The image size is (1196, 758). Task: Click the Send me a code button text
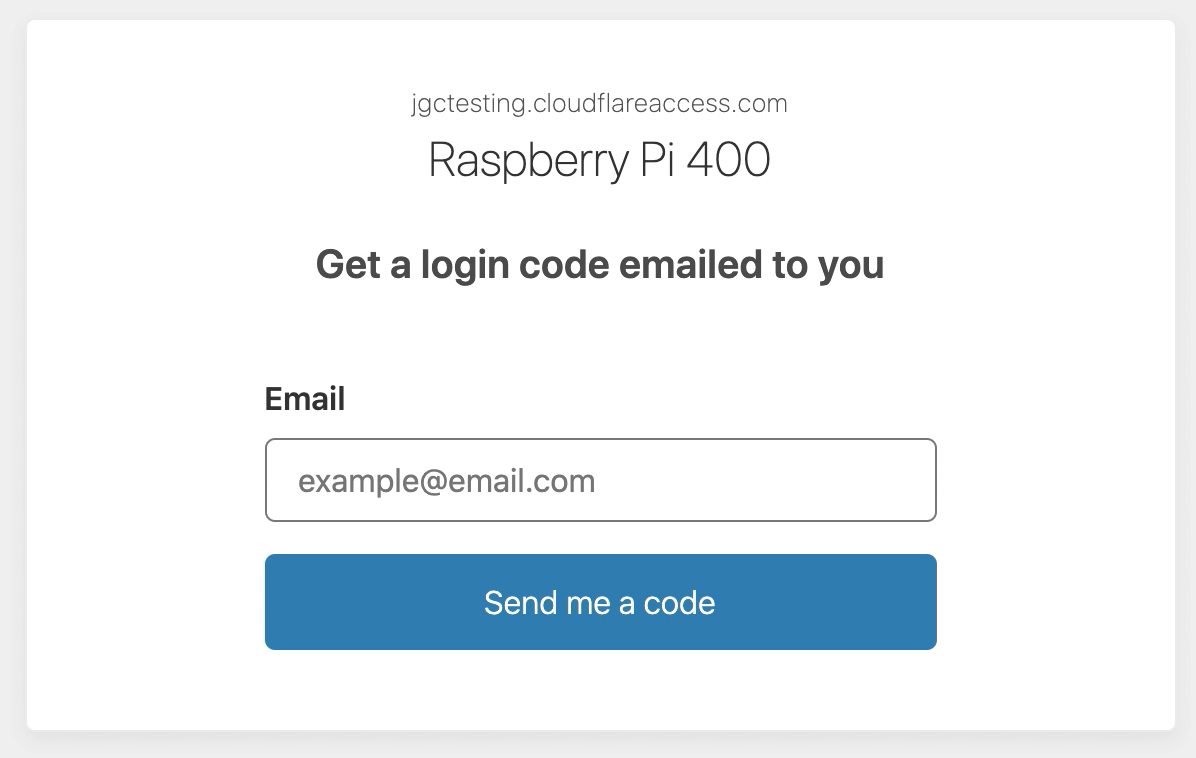coord(599,603)
